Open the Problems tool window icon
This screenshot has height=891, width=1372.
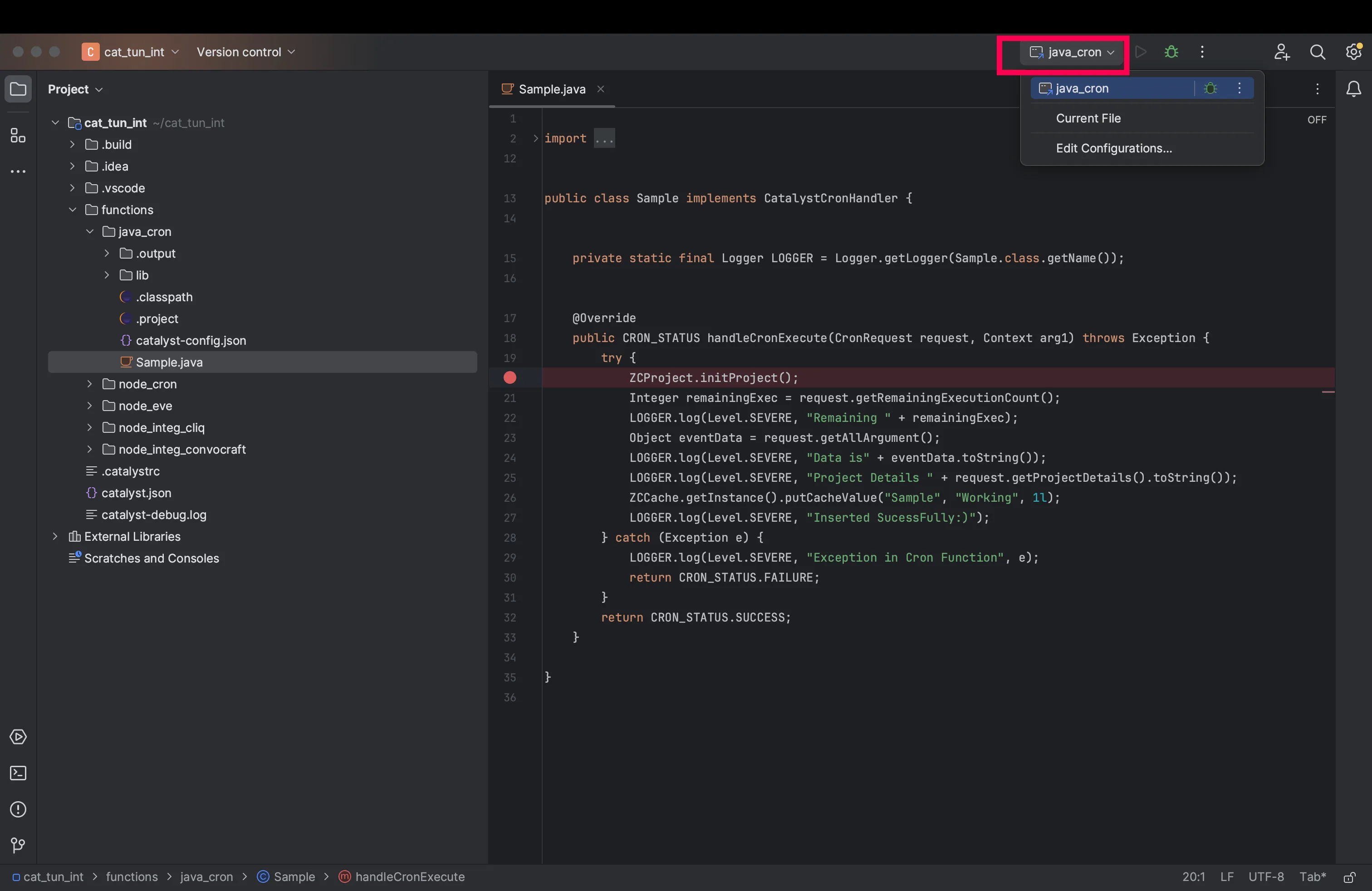[19, 809]
